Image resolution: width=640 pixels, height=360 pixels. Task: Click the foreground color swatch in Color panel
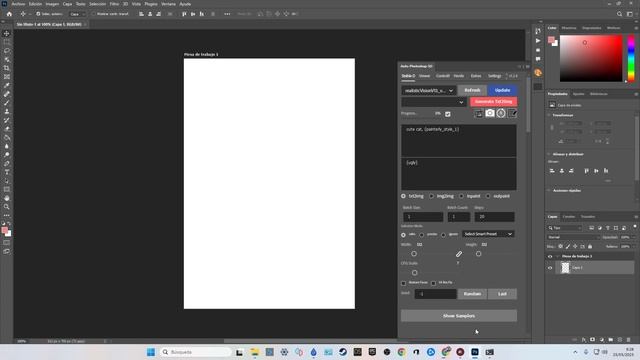(x=551, y=40)
